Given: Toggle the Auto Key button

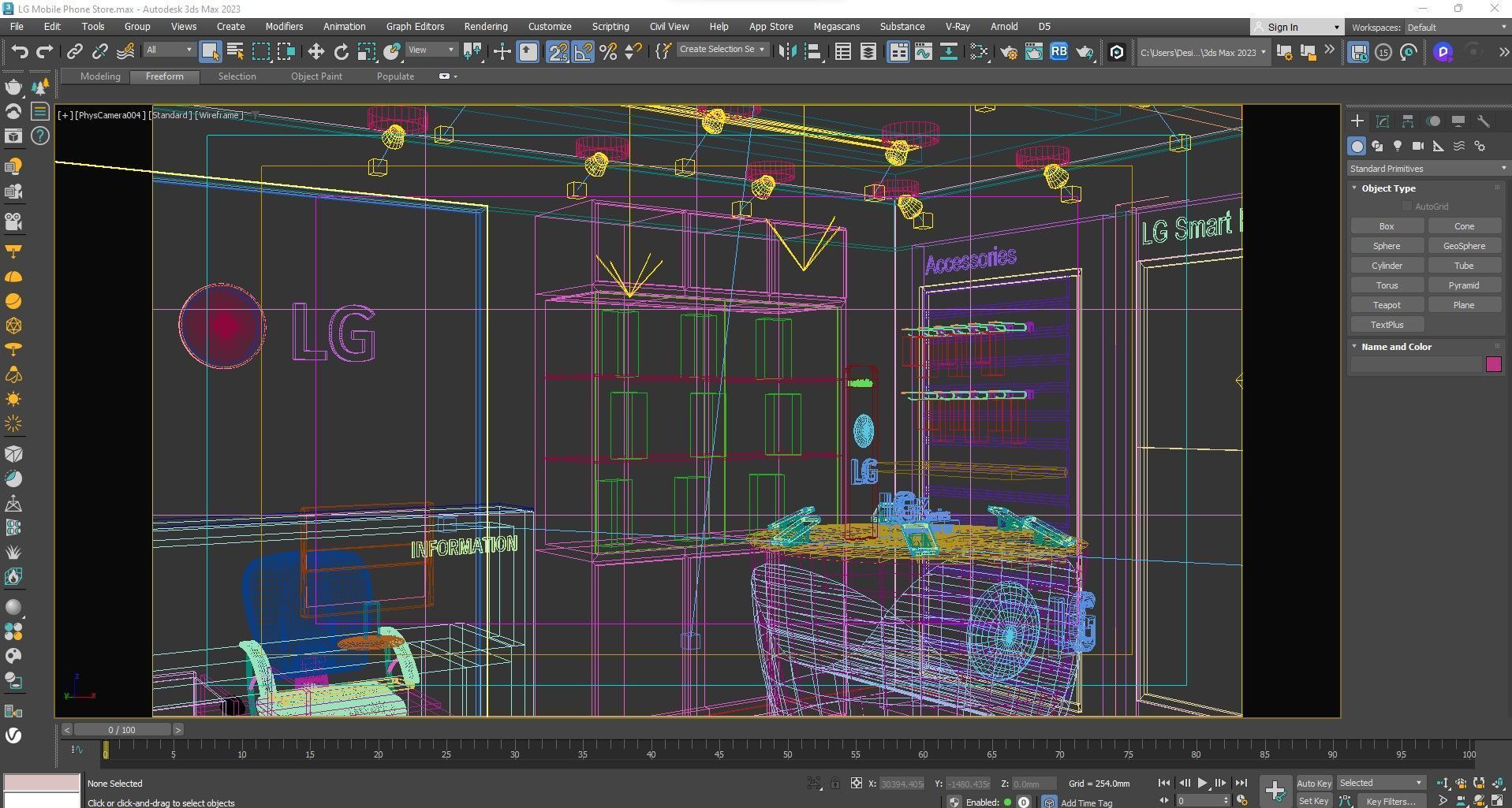Looking at the screenshot, I should click(x=1313, y=783).
